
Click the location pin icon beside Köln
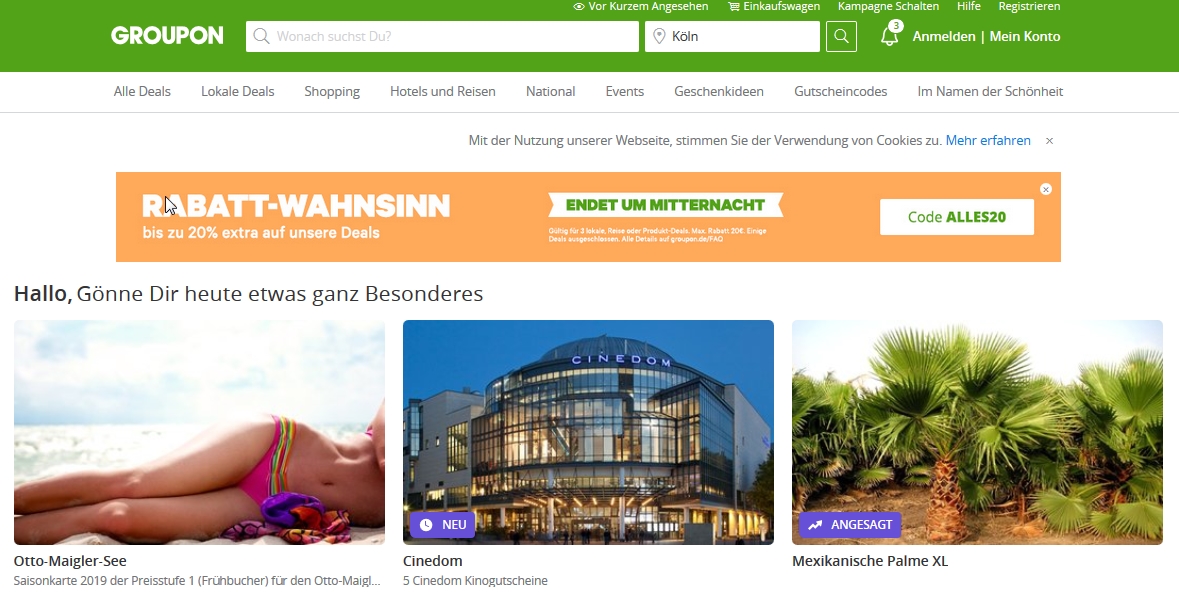pos(659,36)
